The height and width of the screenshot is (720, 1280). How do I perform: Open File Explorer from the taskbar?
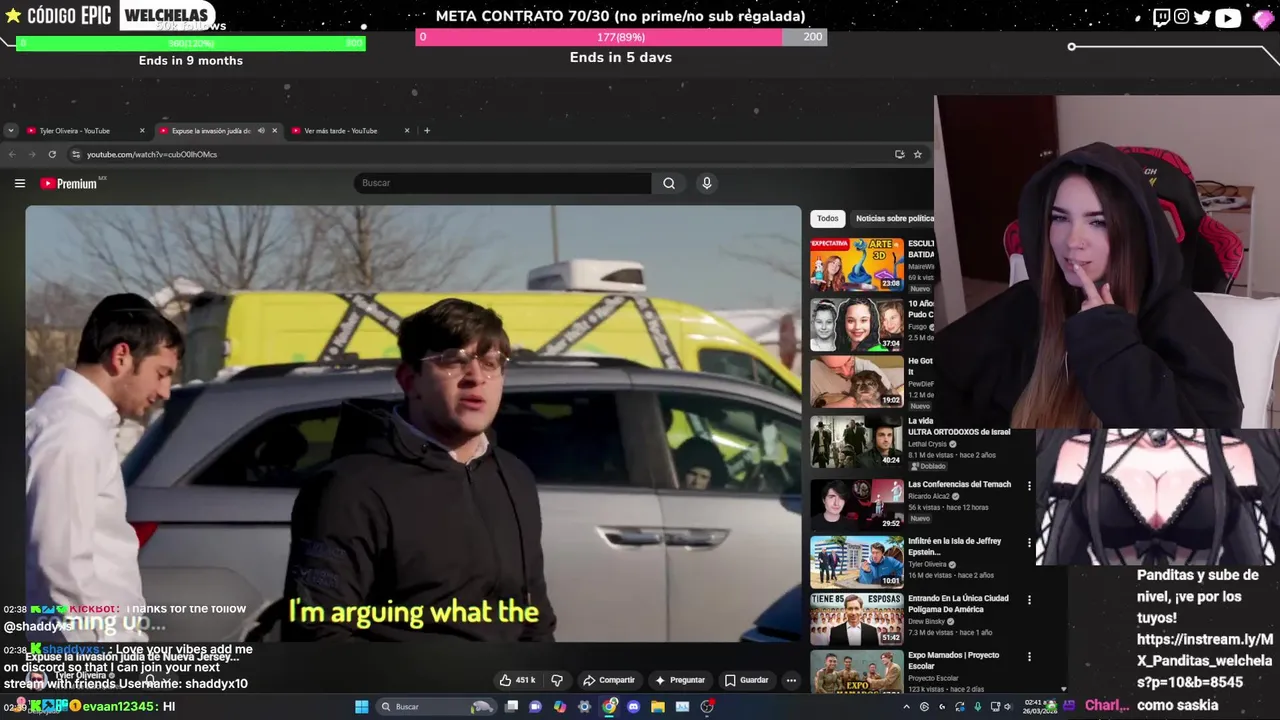coord(657,707)
